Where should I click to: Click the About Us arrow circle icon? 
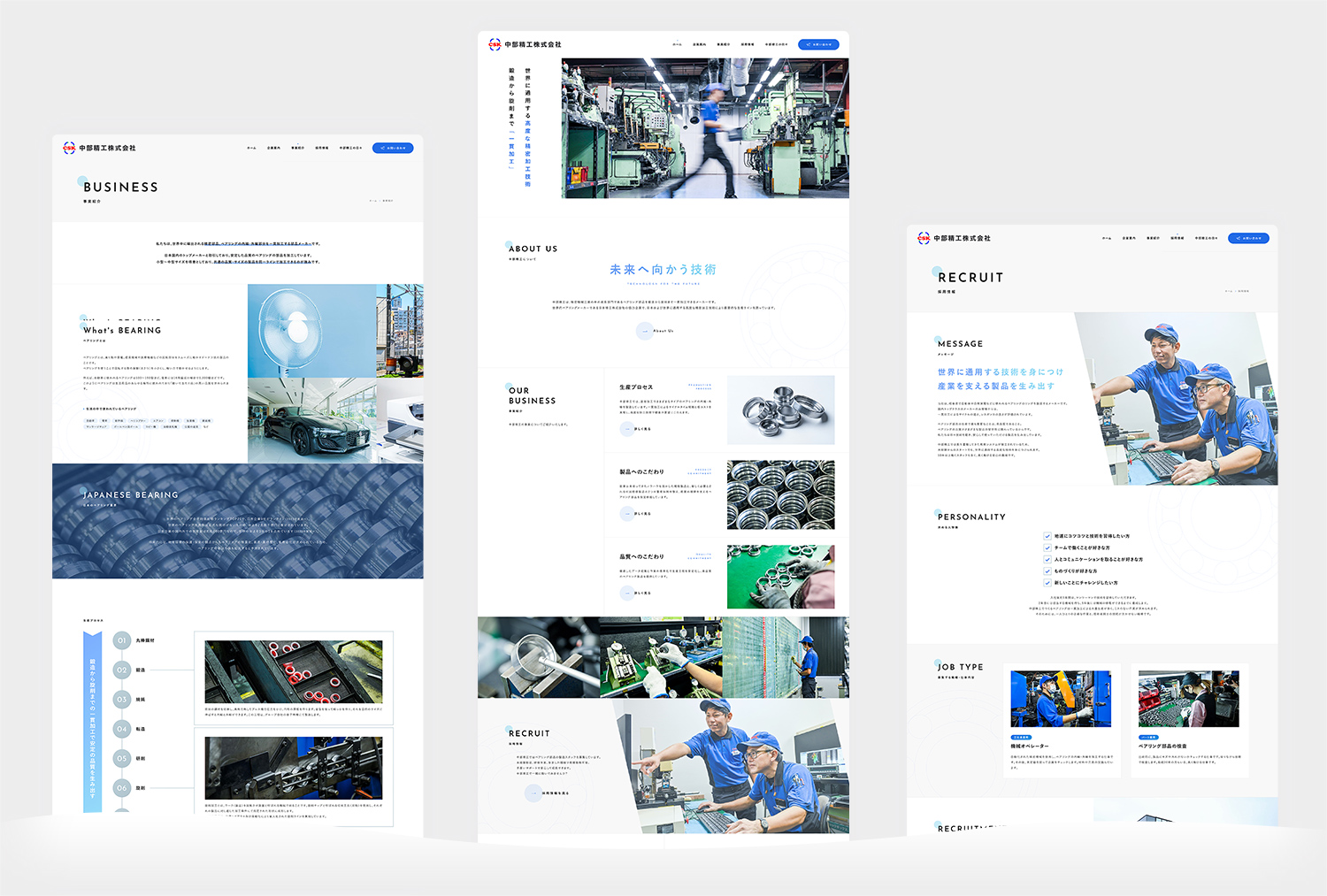(x=645, y=331)
